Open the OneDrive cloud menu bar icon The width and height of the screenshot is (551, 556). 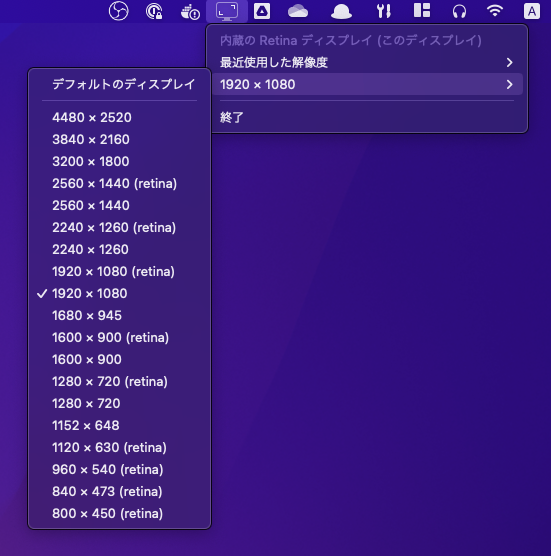click(298, 11)
